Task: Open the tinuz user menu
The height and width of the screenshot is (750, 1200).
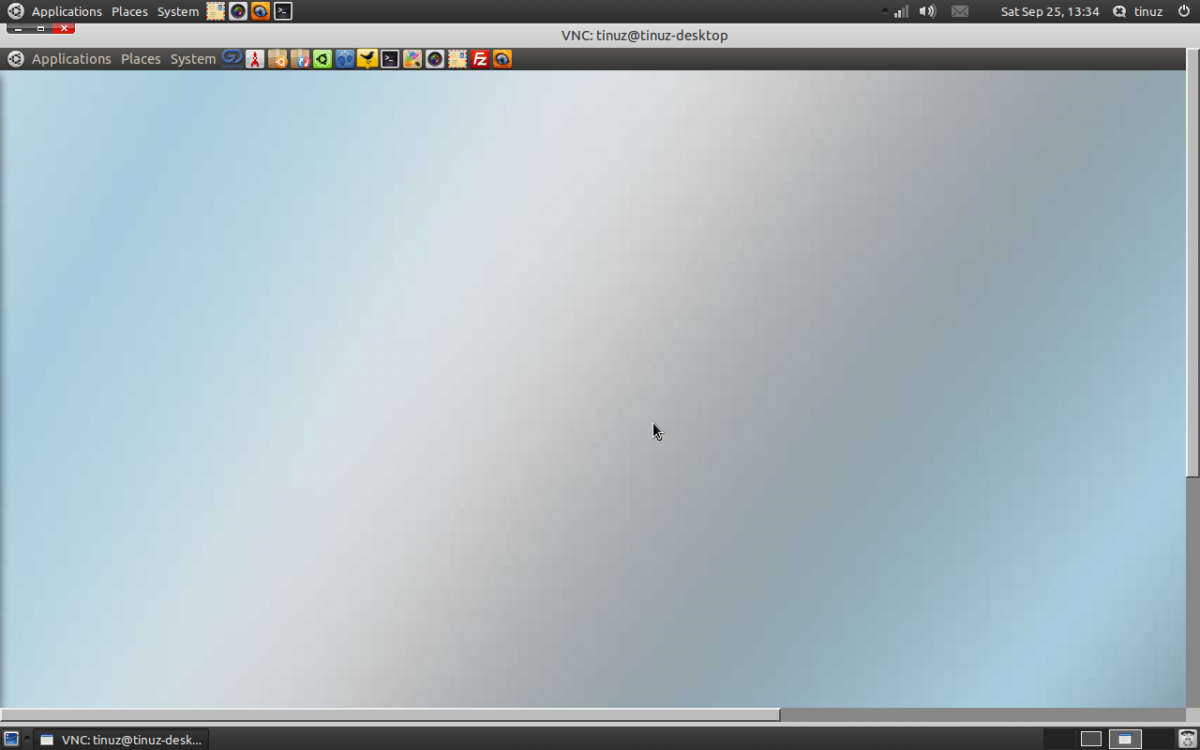Action: tap(1148, 12)
